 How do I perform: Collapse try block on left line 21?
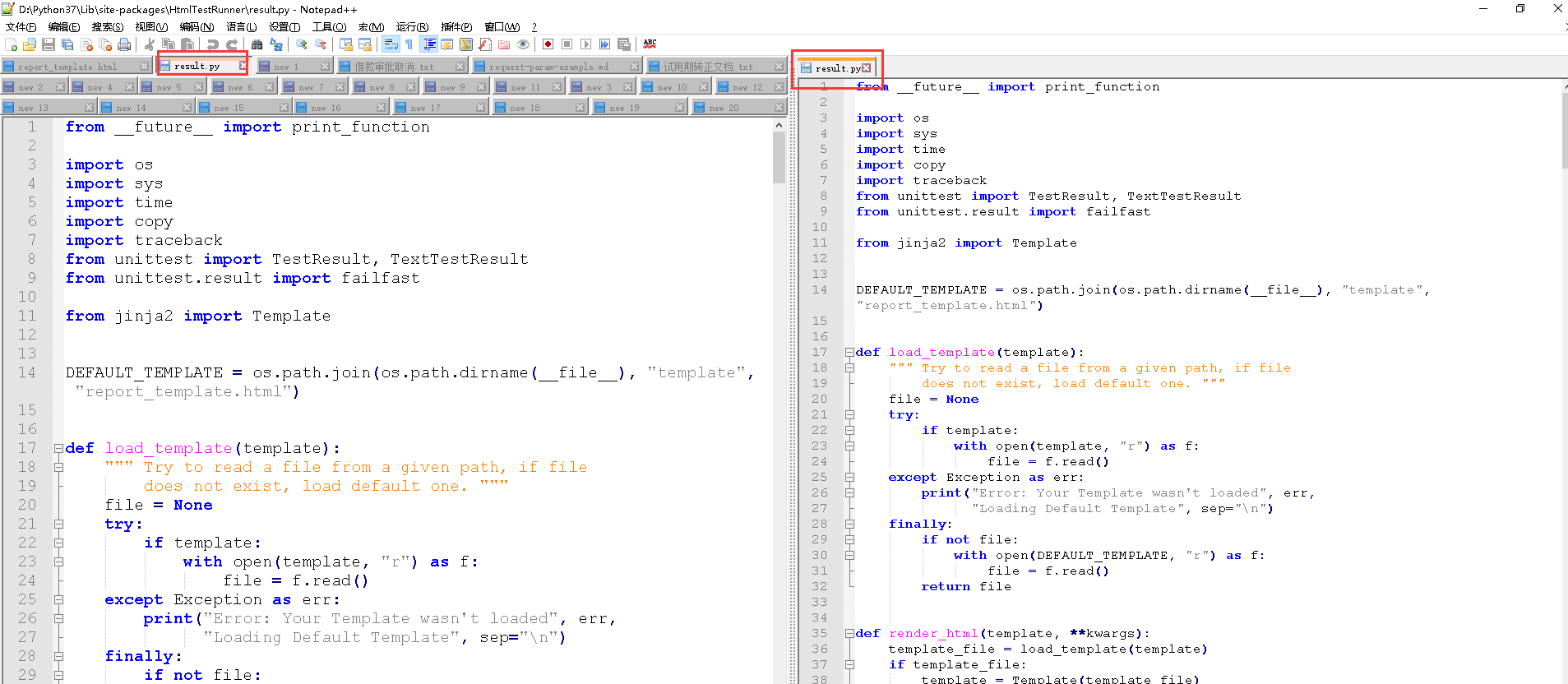click(58, 525)
